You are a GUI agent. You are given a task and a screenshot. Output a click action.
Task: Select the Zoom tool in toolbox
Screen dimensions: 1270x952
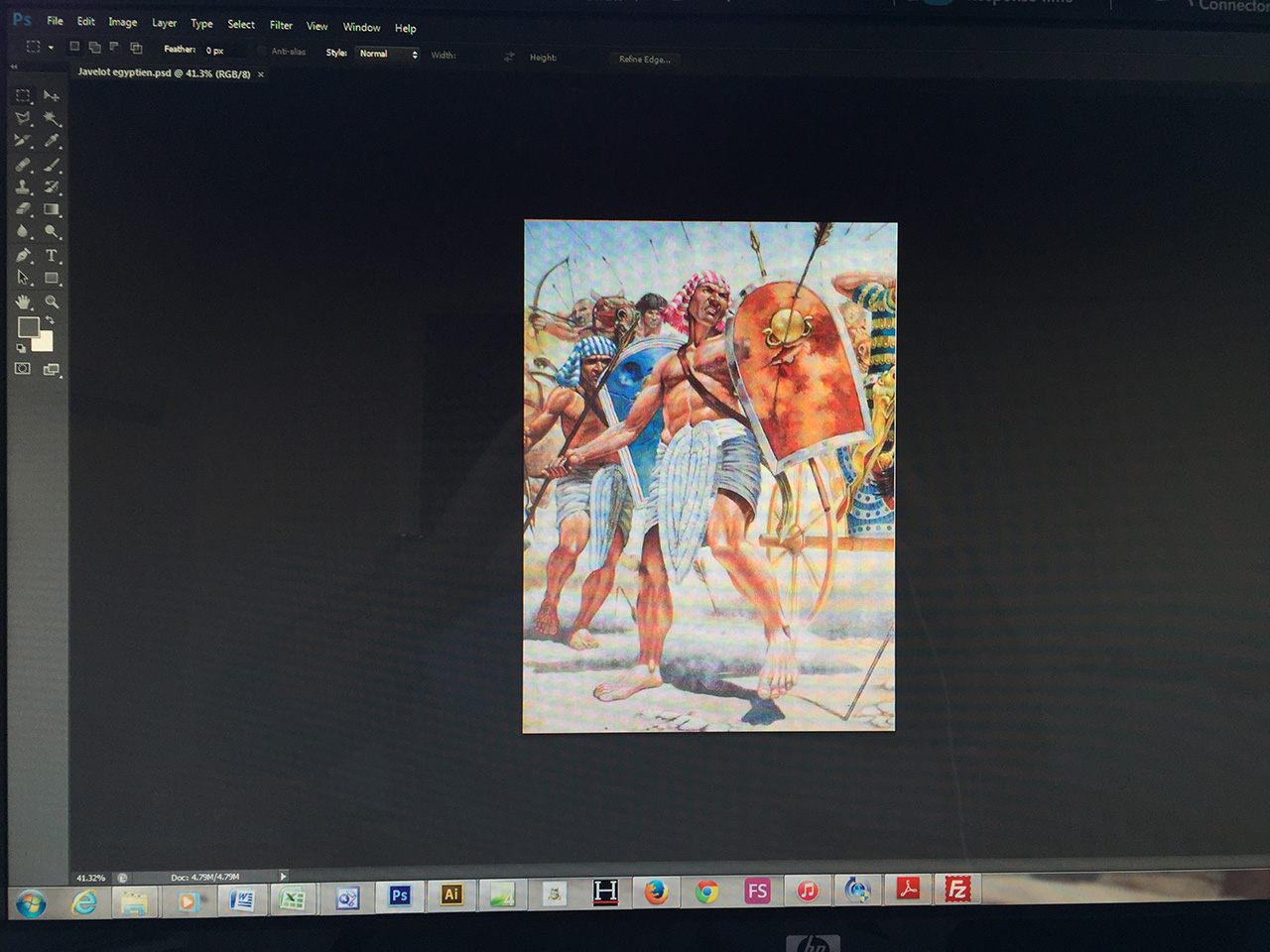(x=52, y=301)
